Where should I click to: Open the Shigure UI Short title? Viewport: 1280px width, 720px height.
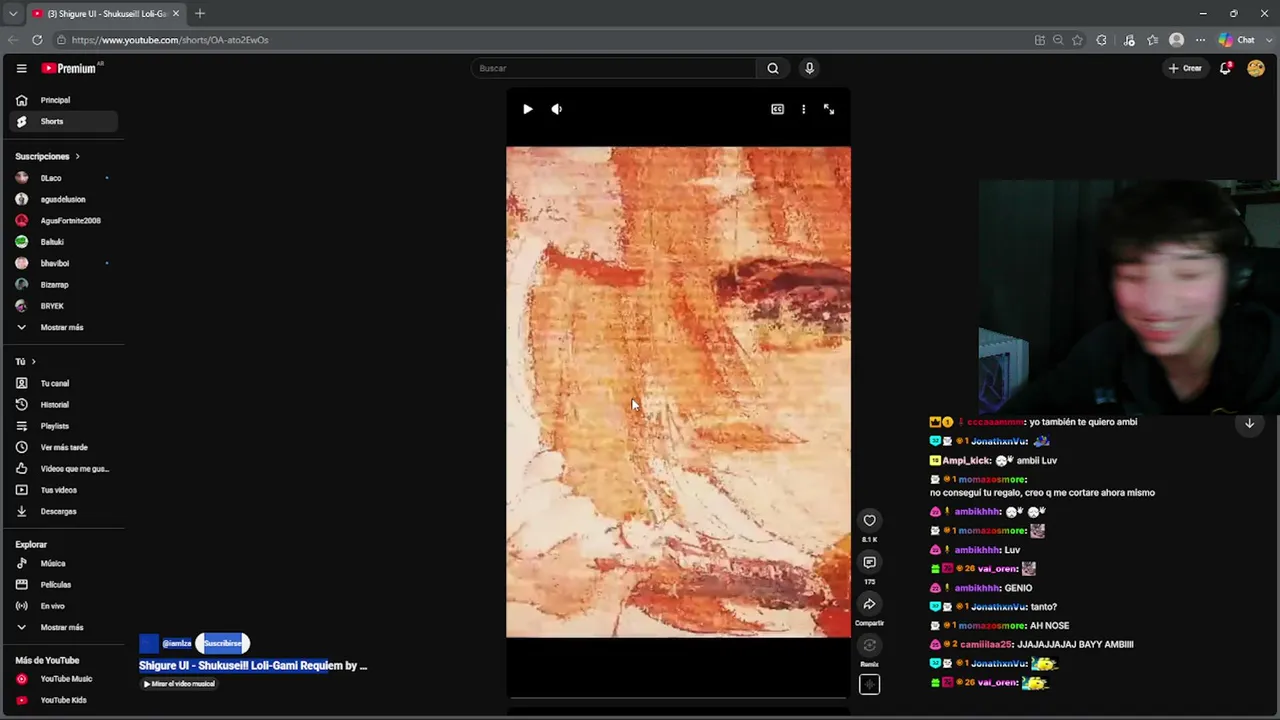pos(253,665)
